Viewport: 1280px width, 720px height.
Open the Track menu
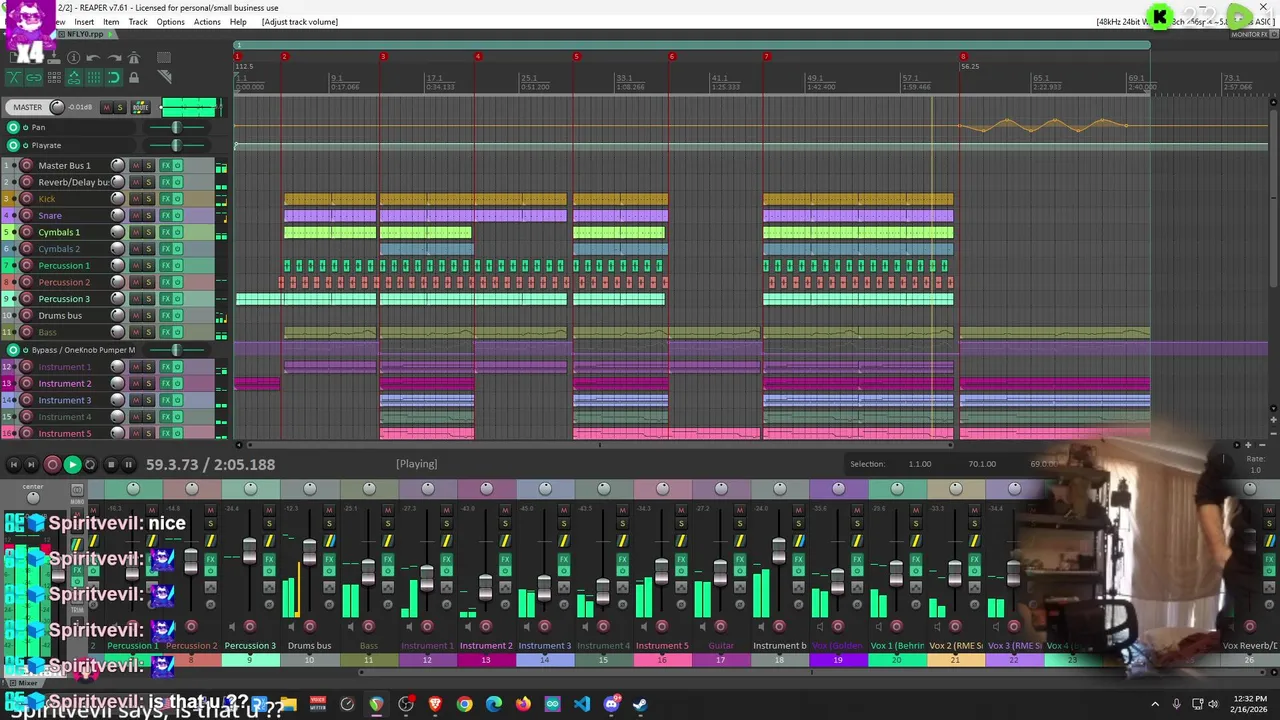point(138,22)
